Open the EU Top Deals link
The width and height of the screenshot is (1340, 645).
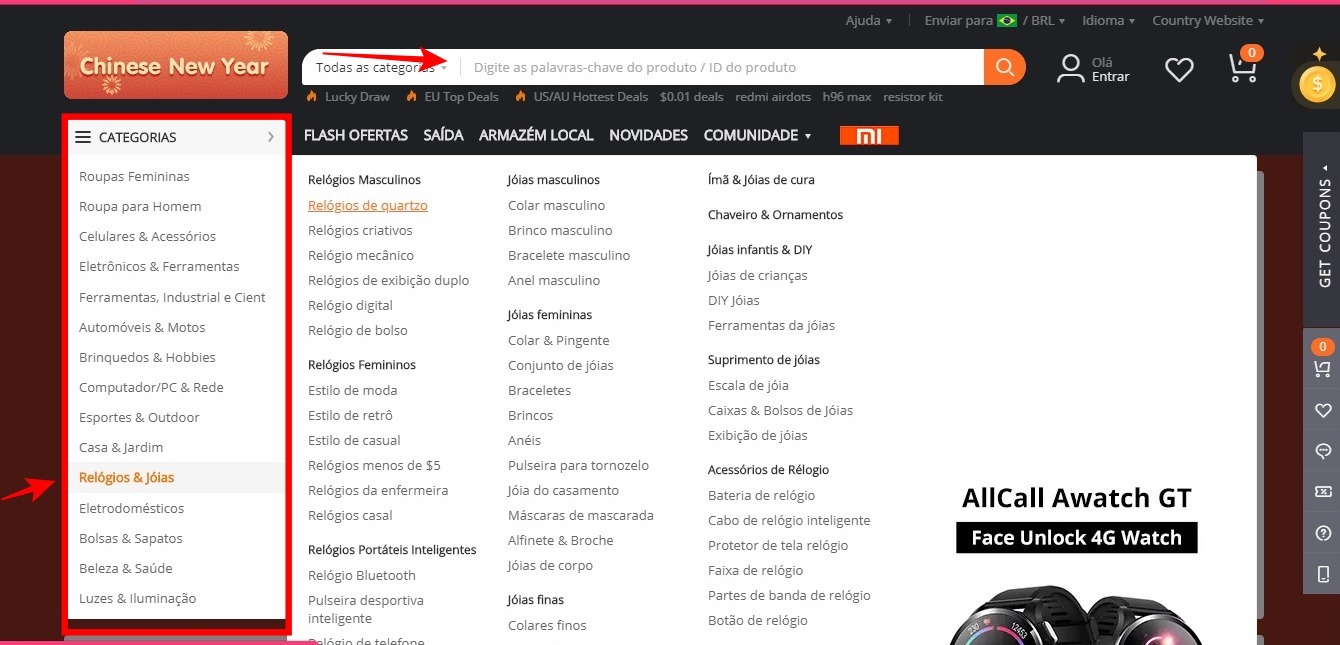(x=461, y=97)
